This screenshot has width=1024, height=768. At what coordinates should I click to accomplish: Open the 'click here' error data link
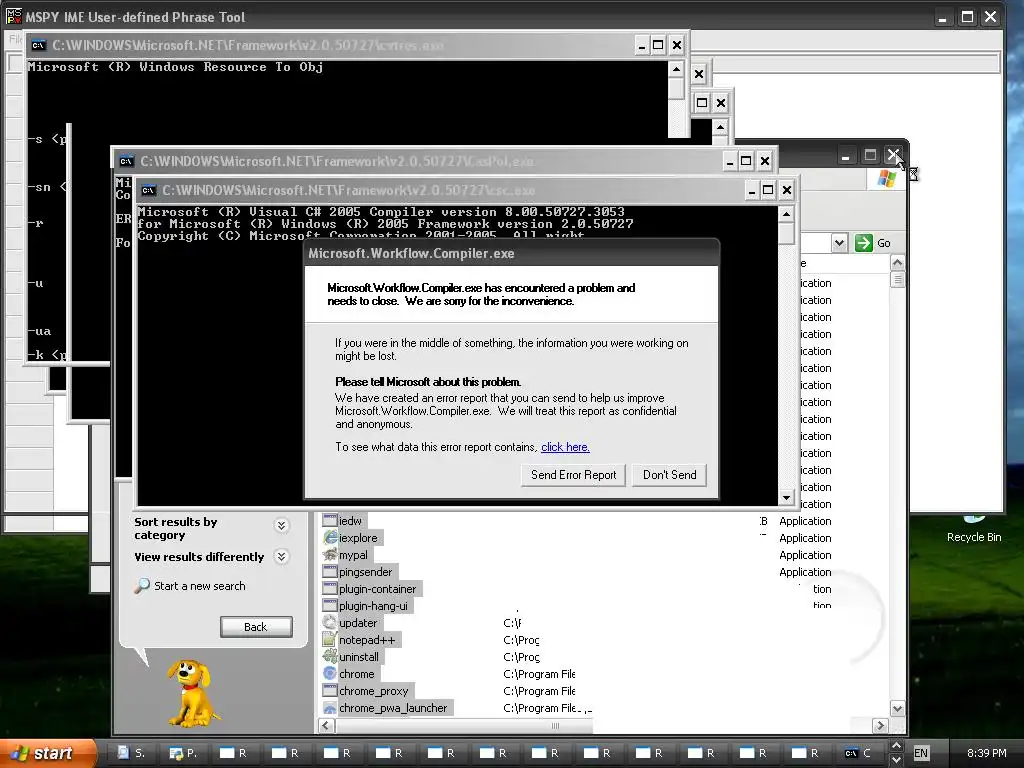point(565,447)
